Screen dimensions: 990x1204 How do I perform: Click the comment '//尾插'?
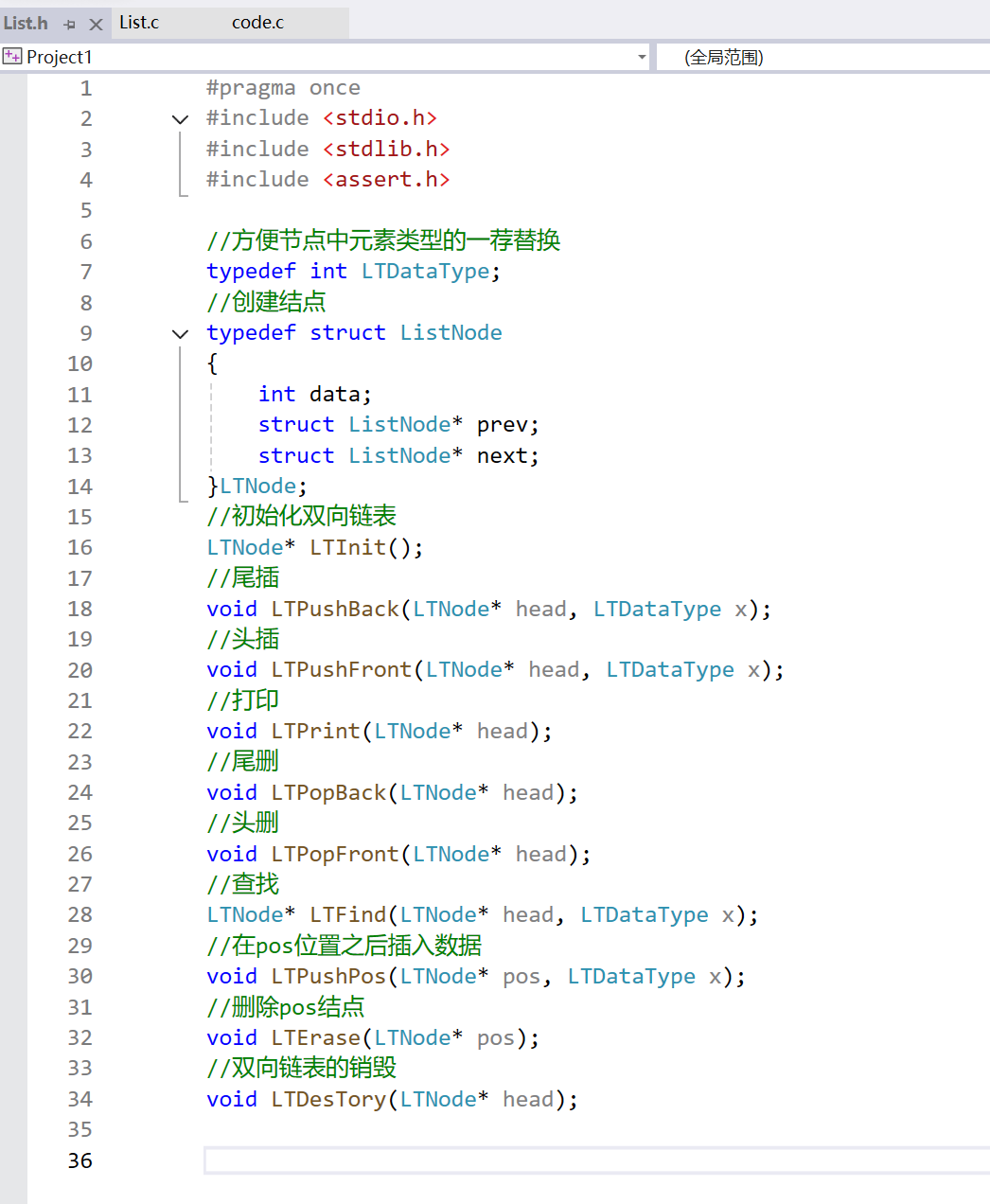click(x=242, y=577)
